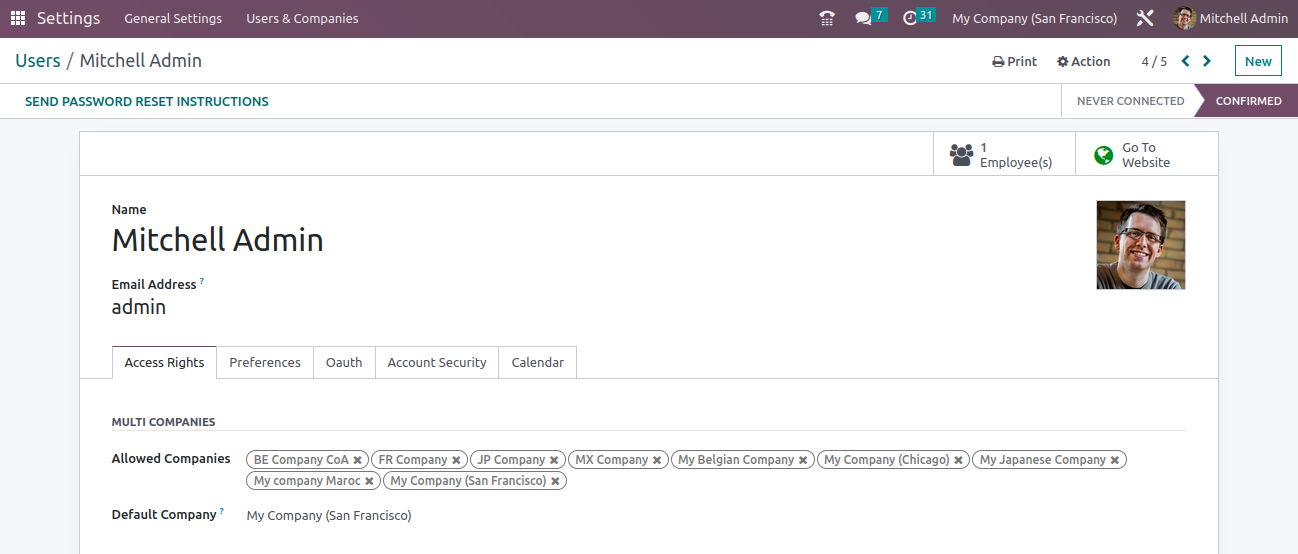Viewport: 1298px width, 554px height.
Task: Click the Default Company help question mark
Action: click(223, 512)
